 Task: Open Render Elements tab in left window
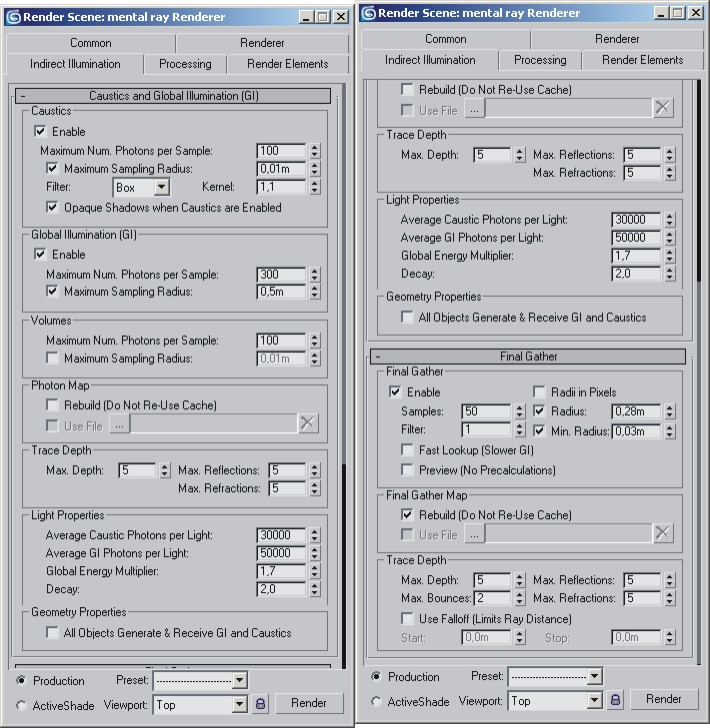pyautogui.click(x=287, y=64)
